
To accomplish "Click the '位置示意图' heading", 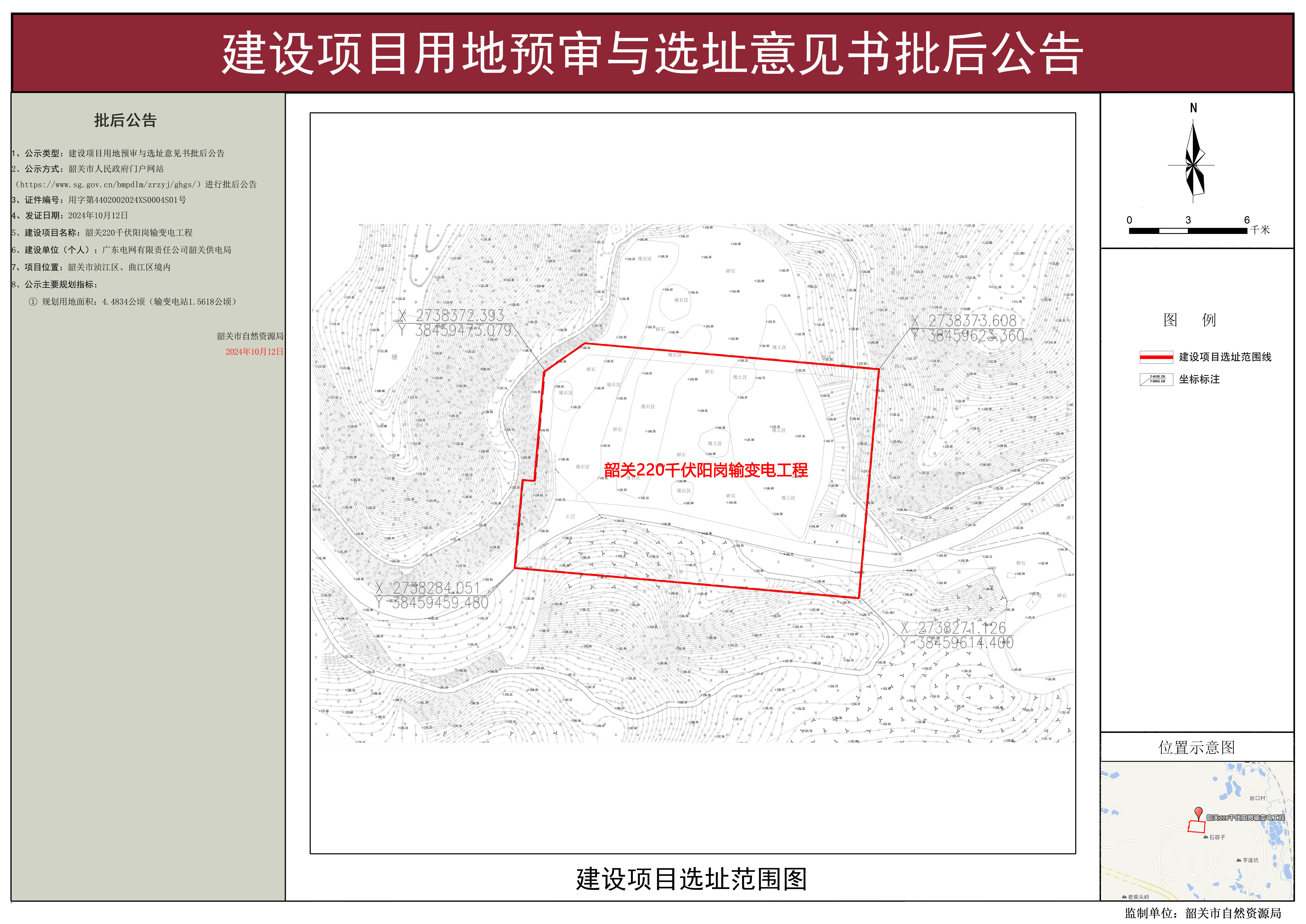I will coord(1197,748).
